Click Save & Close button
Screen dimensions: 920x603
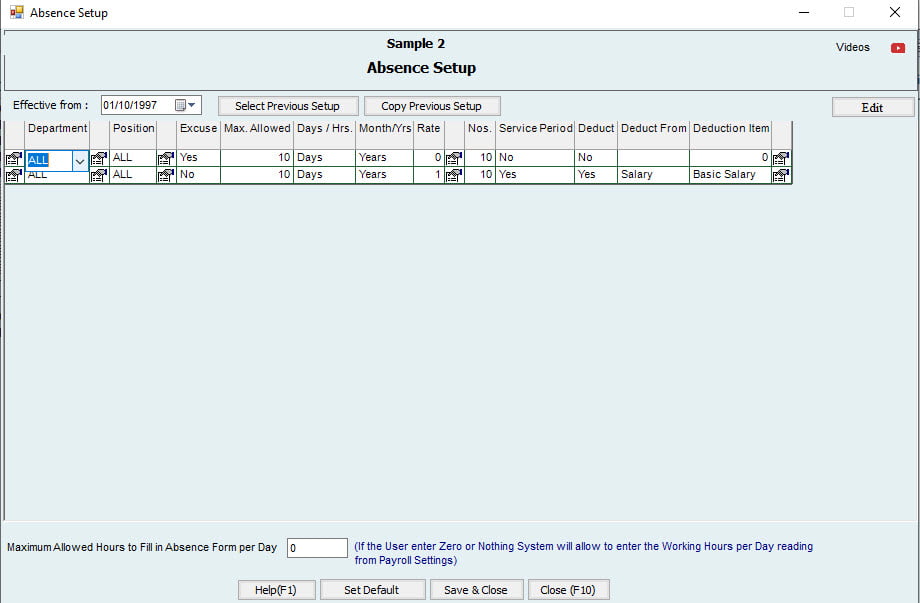(x=476, y=590)
